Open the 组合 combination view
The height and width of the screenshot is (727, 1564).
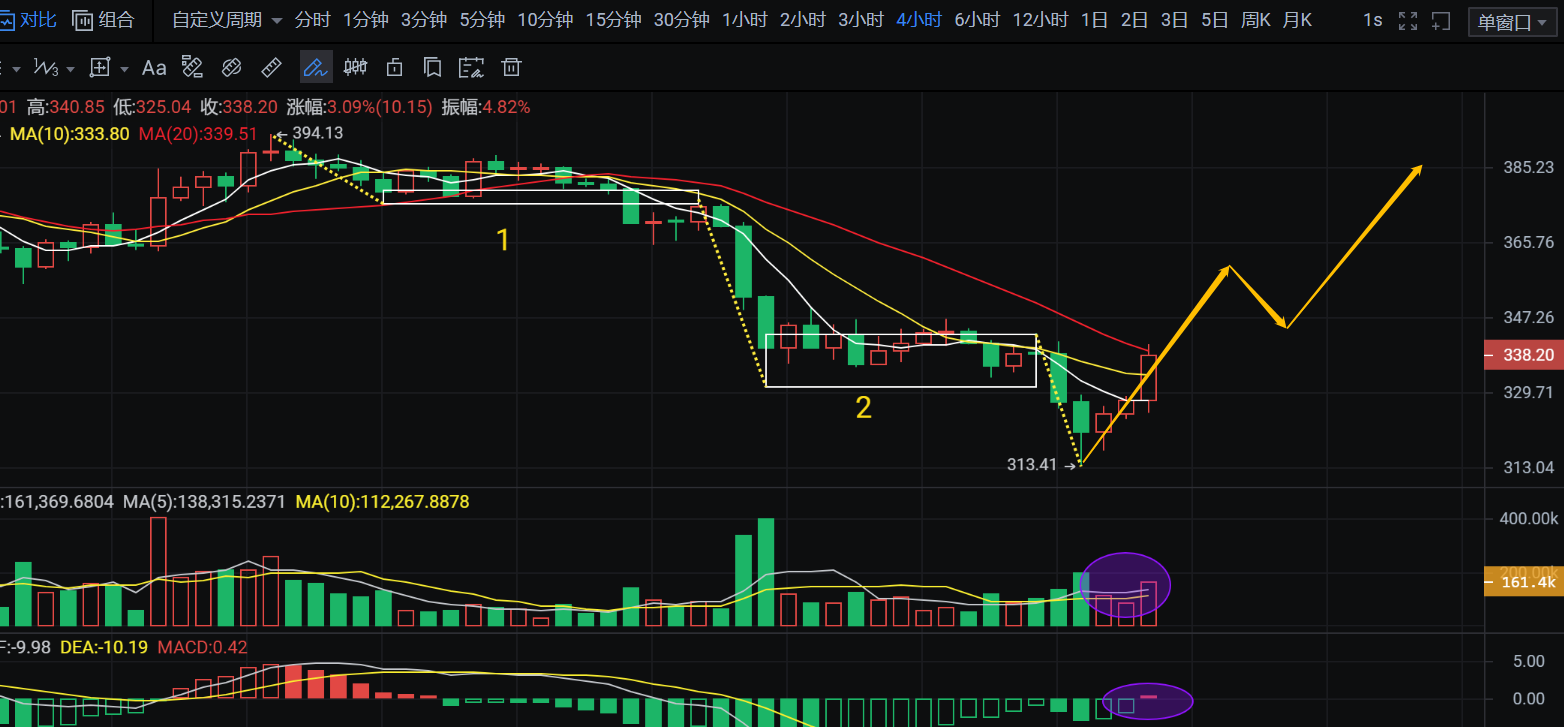pyautogui.click(x=104, y=20)
